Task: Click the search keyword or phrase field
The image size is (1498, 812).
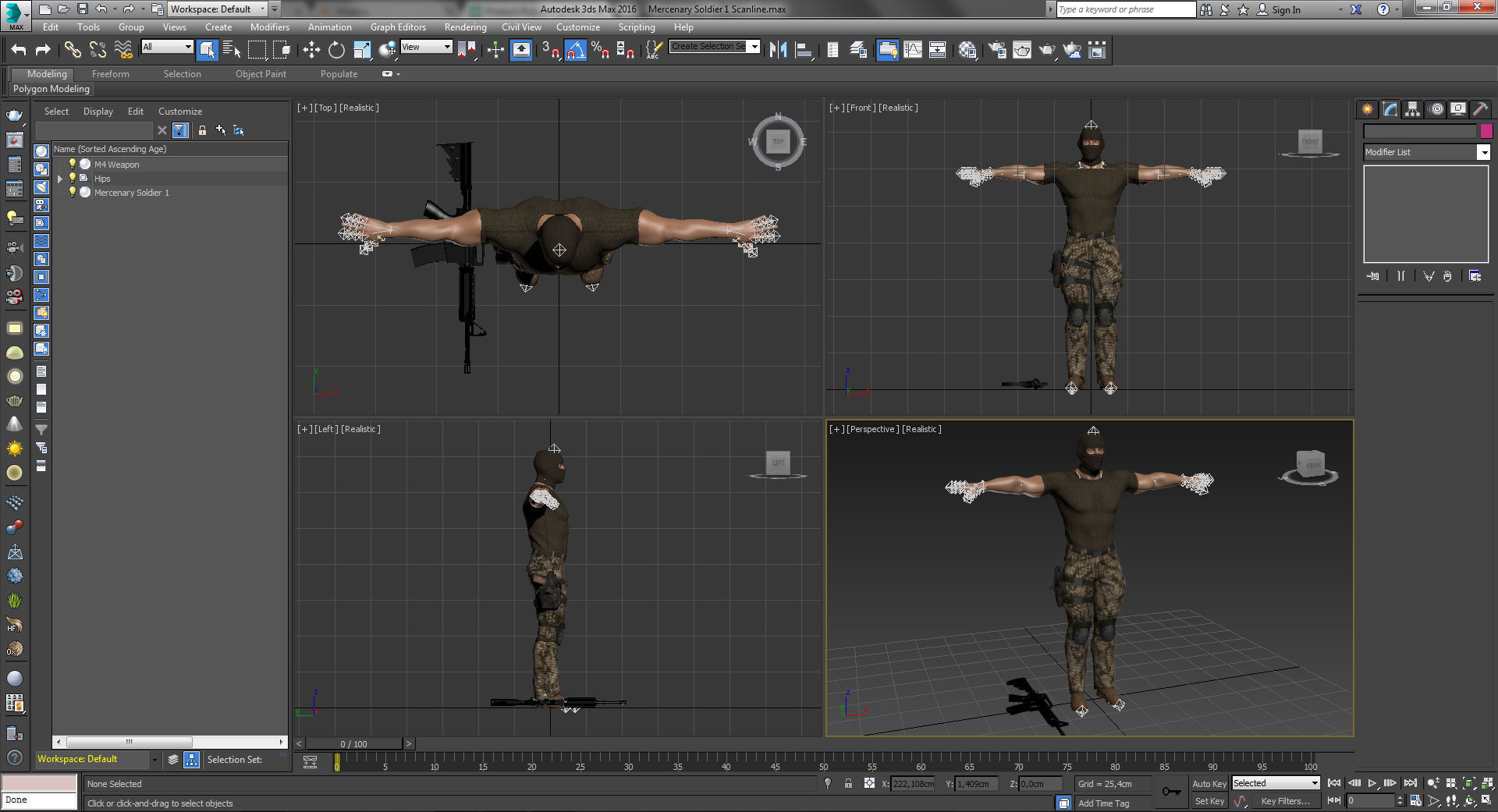Action: [1126, 9]
